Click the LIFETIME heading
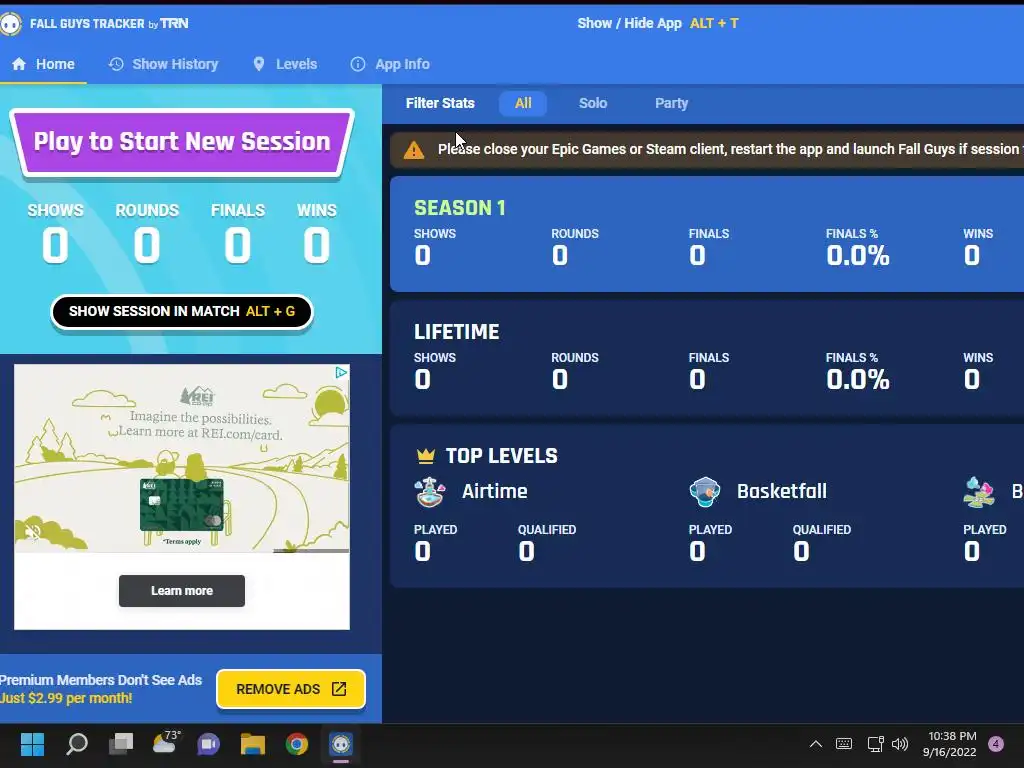This screenshot has width=1024, height=768. click(x=456, y=332)
